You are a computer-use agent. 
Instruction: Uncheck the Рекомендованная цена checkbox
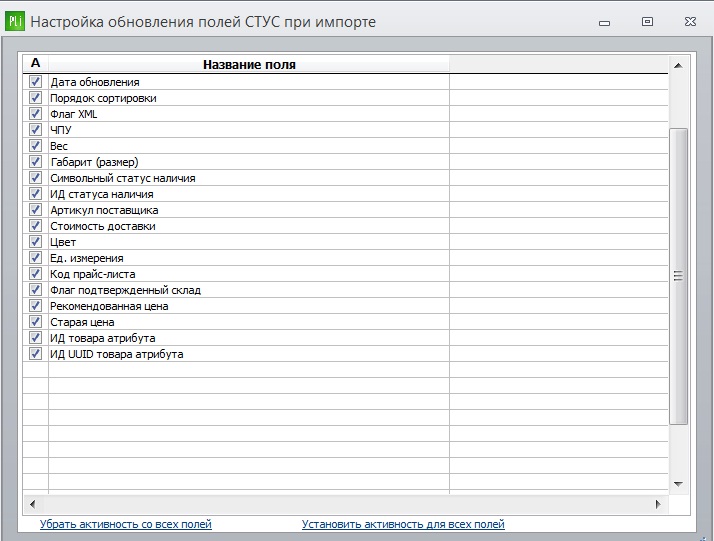[35, 306]
